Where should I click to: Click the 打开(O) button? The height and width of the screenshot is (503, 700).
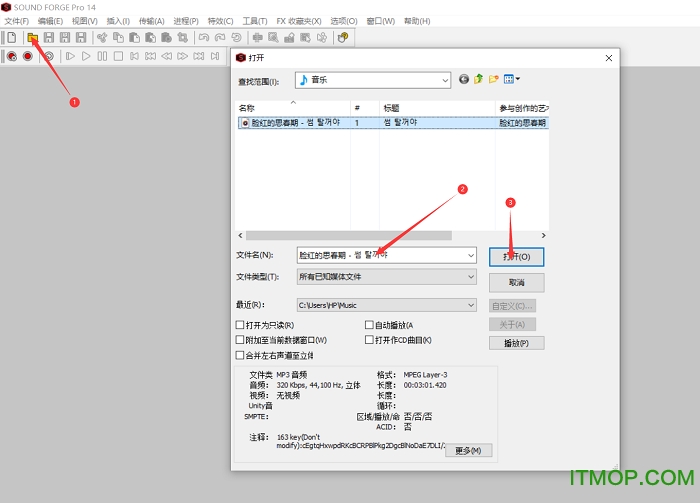pos(516,257)
